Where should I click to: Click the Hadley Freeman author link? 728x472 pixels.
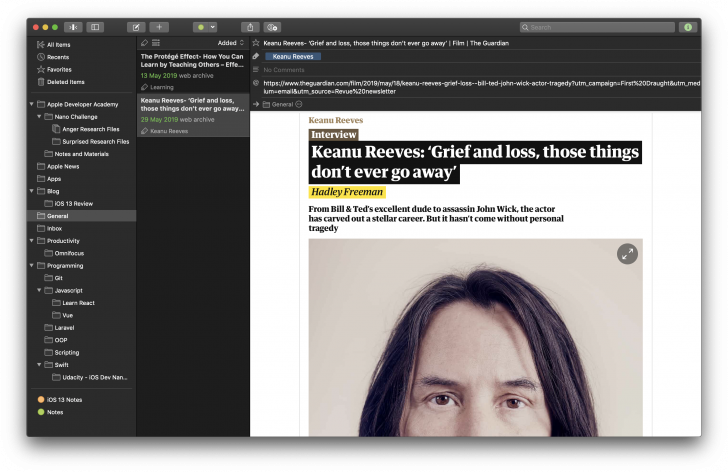point(347,192)
